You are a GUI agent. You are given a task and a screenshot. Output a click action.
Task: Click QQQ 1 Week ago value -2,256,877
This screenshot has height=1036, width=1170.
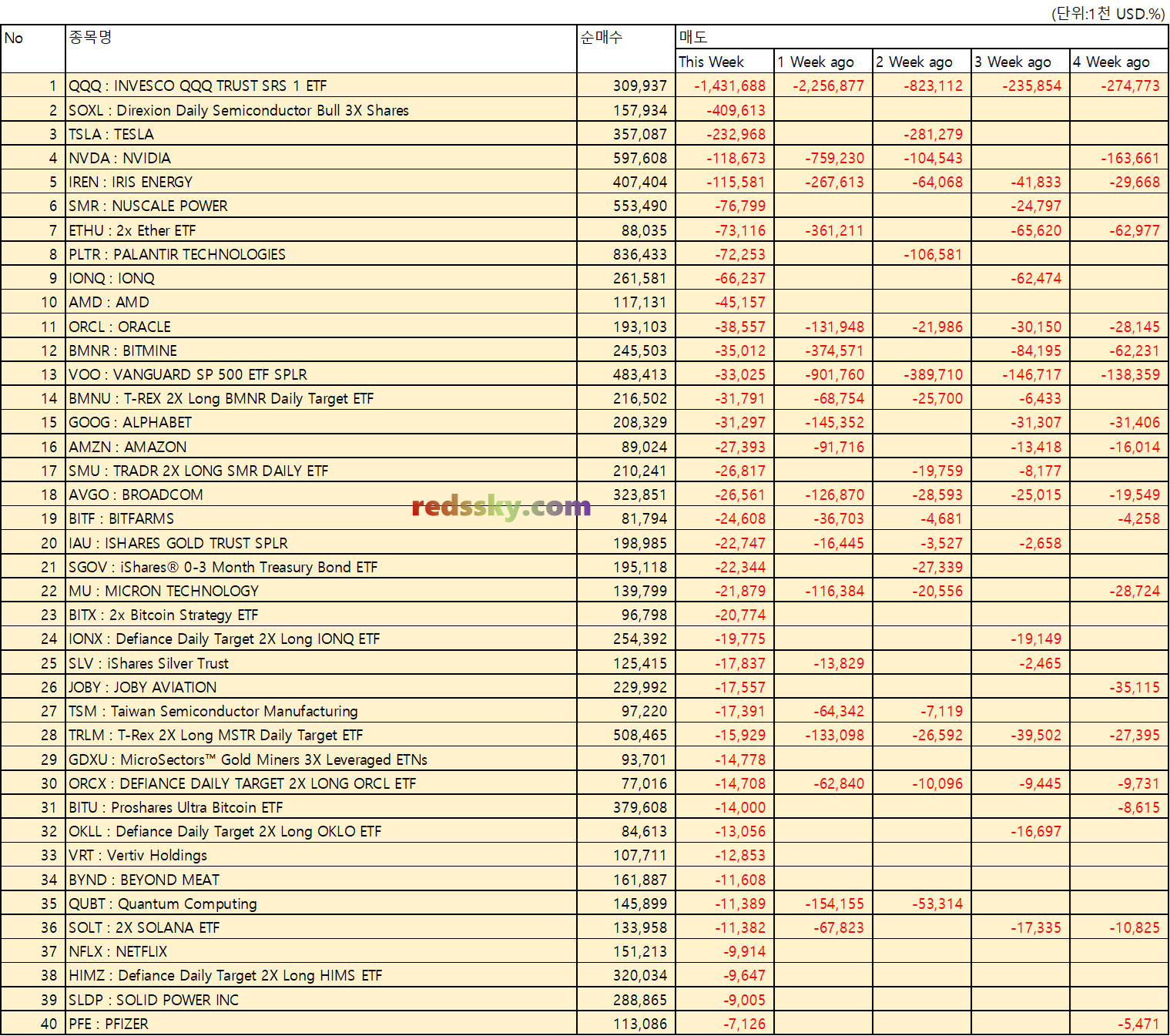point(823,85)
